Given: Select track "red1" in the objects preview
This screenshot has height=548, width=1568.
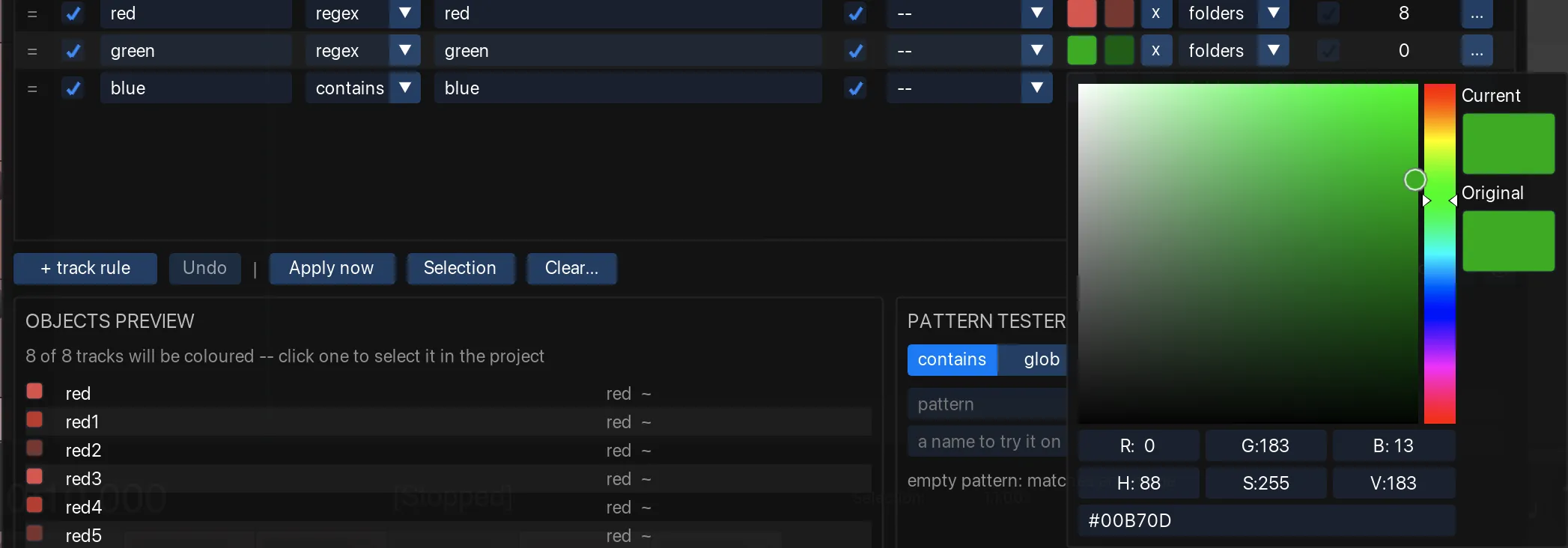Looking at the screenshot, I should (x=448, y=421).
